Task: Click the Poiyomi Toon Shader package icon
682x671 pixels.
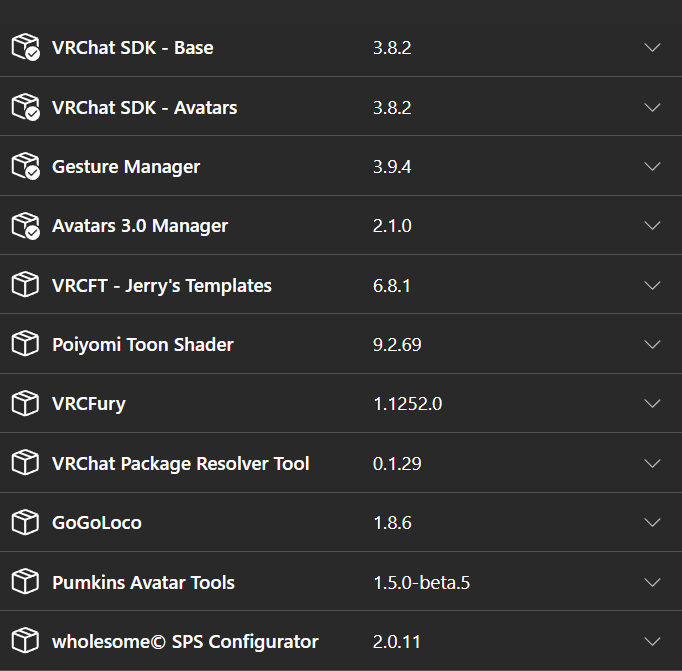Action: tap(25, 344)
